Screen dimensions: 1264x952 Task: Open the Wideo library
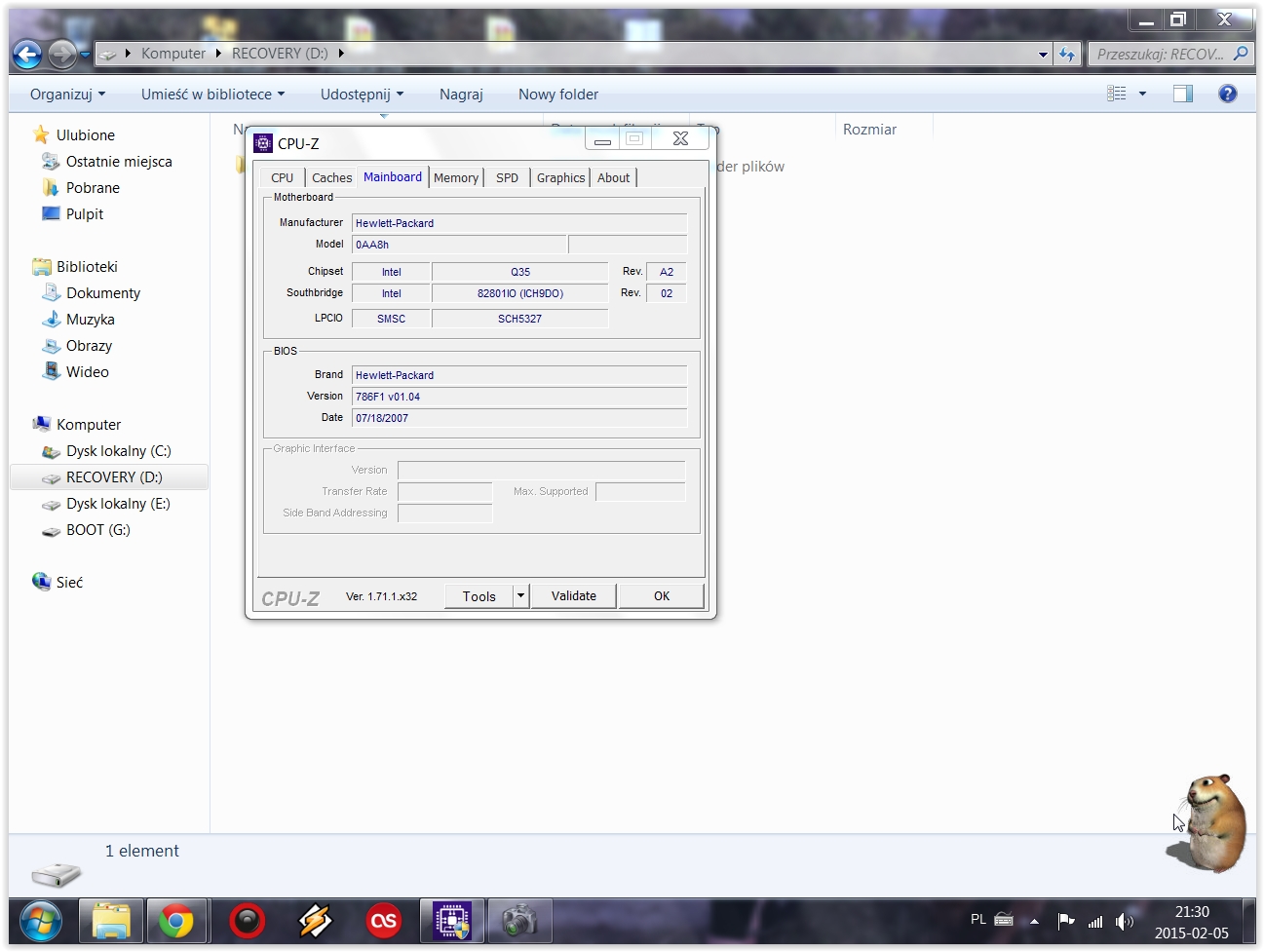tap(88, 372)
